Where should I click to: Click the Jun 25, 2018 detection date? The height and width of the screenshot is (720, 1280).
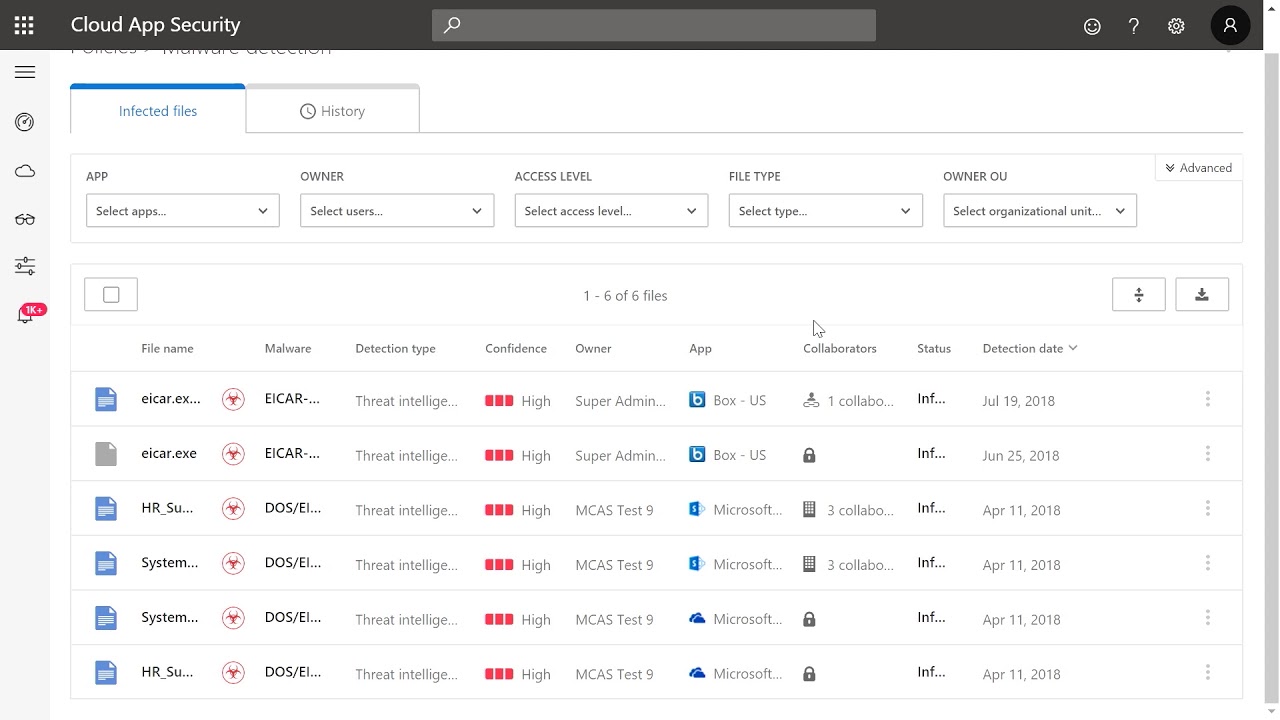tap(1021, 455)
